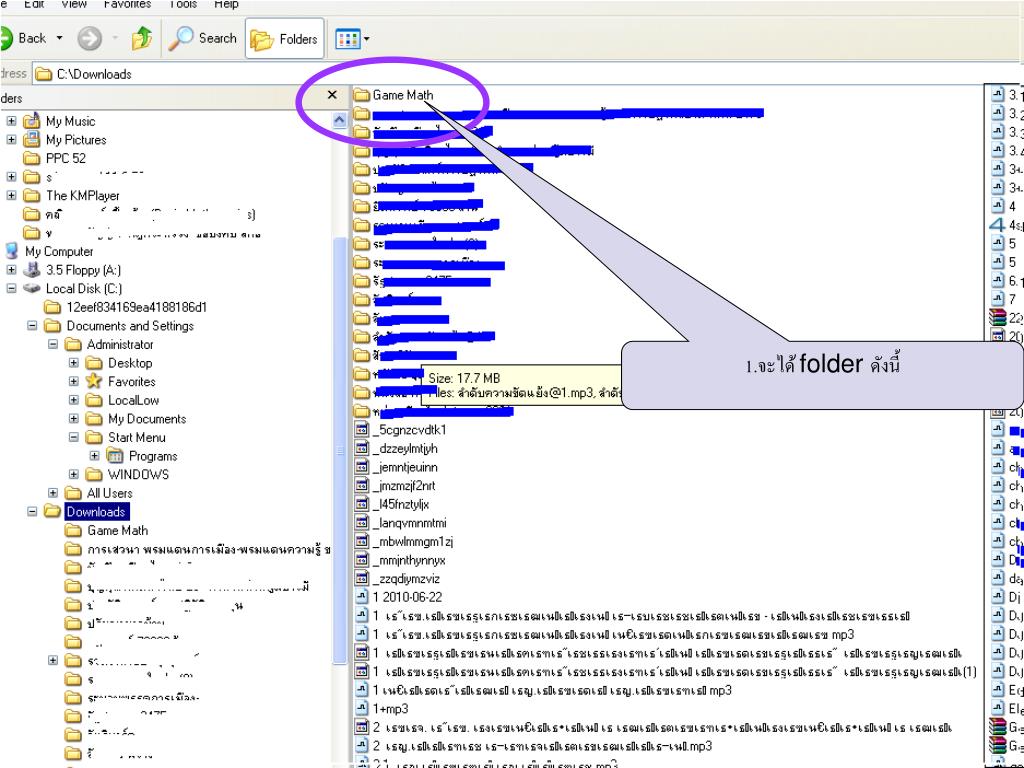Select file _mmjnthynnyx
This screenshot has height=768, width=1024.
409,560
